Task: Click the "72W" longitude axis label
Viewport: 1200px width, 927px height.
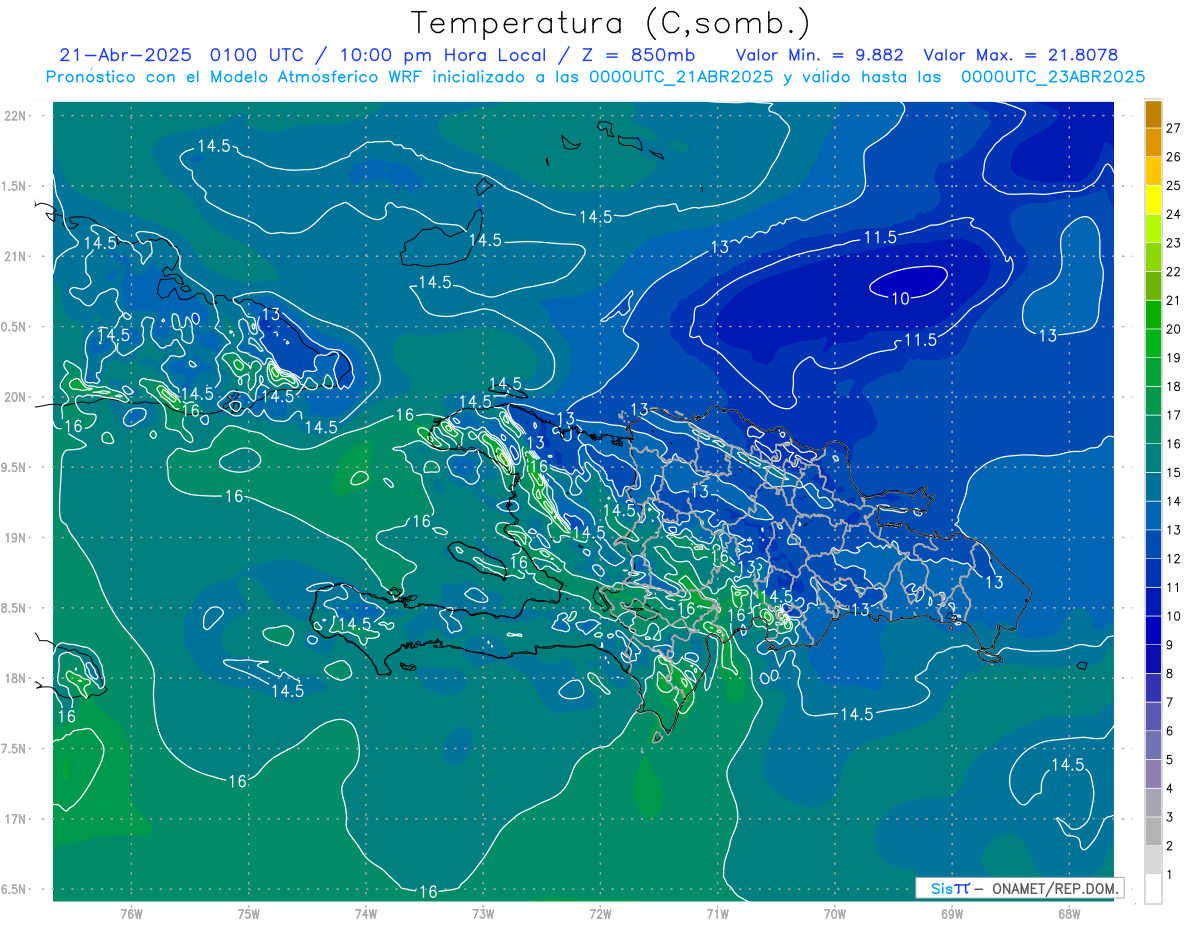Action: click(x=600, y=912)
